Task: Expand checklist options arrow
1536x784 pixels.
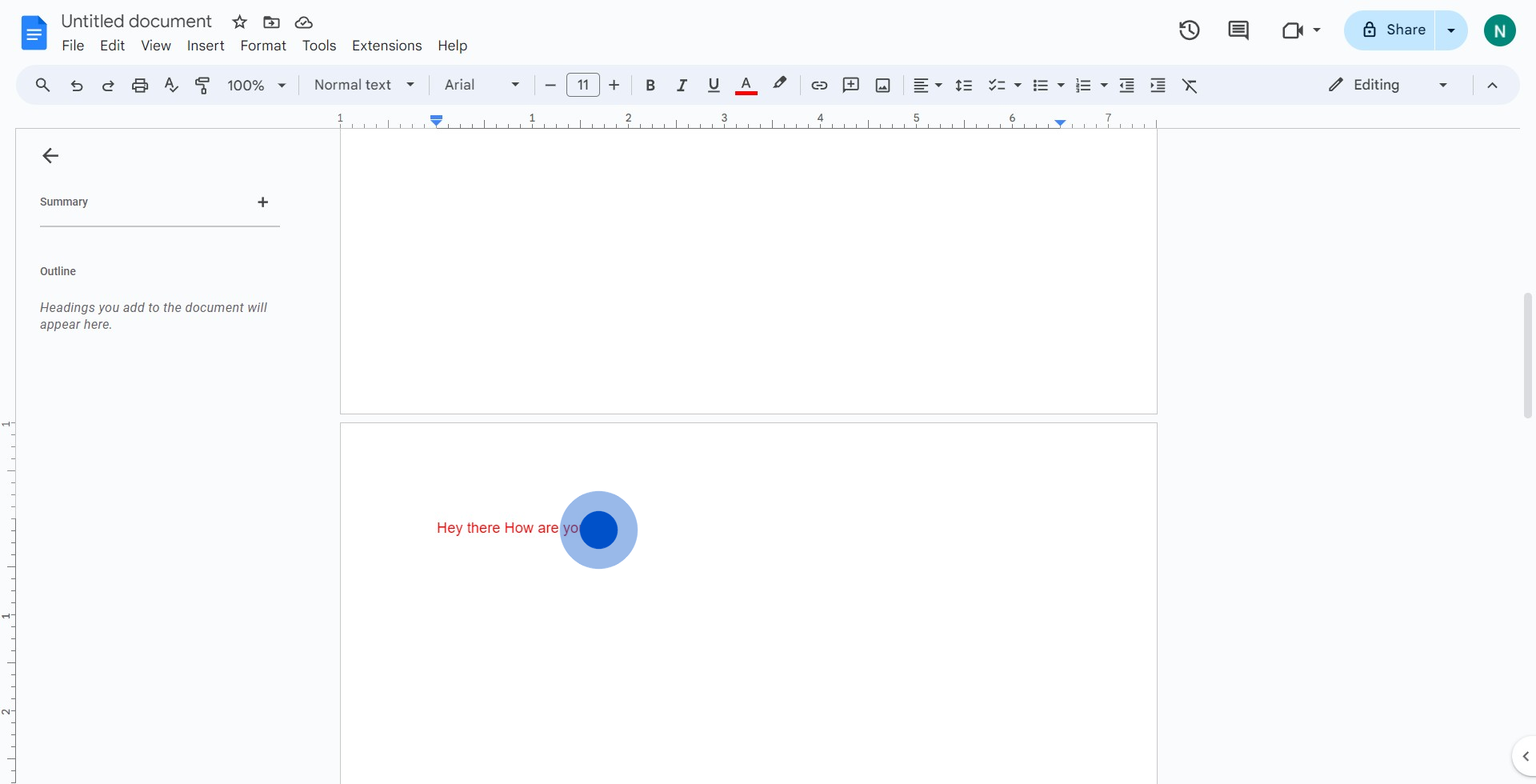Action: 1018,86
